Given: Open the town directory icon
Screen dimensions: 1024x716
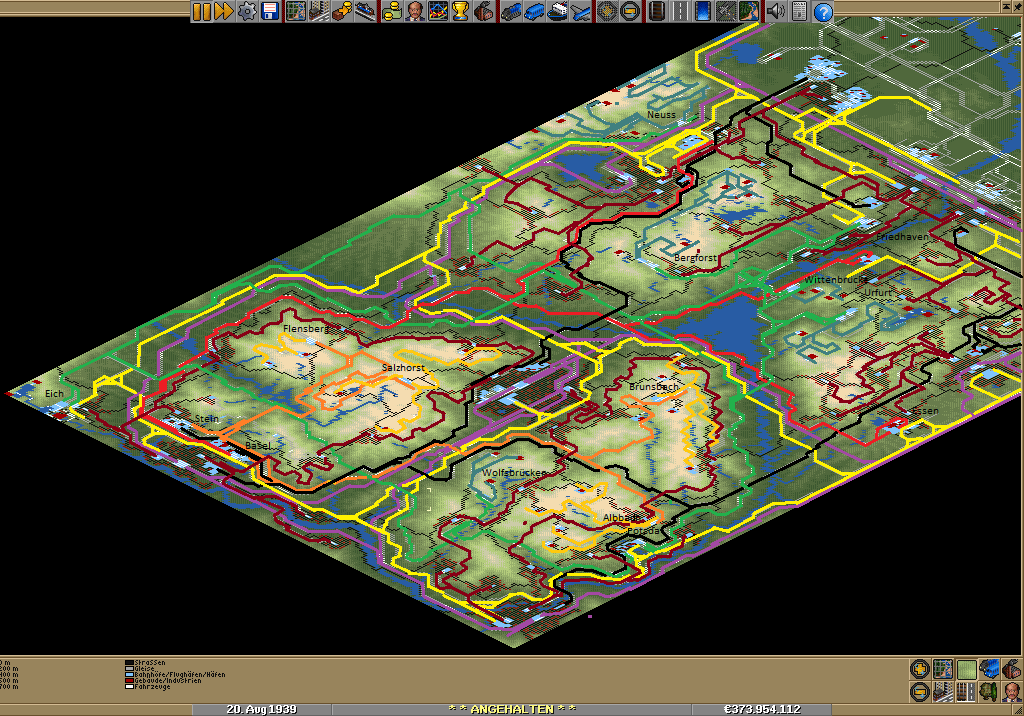Looking at the screenshot, I should tap(319, 11).
